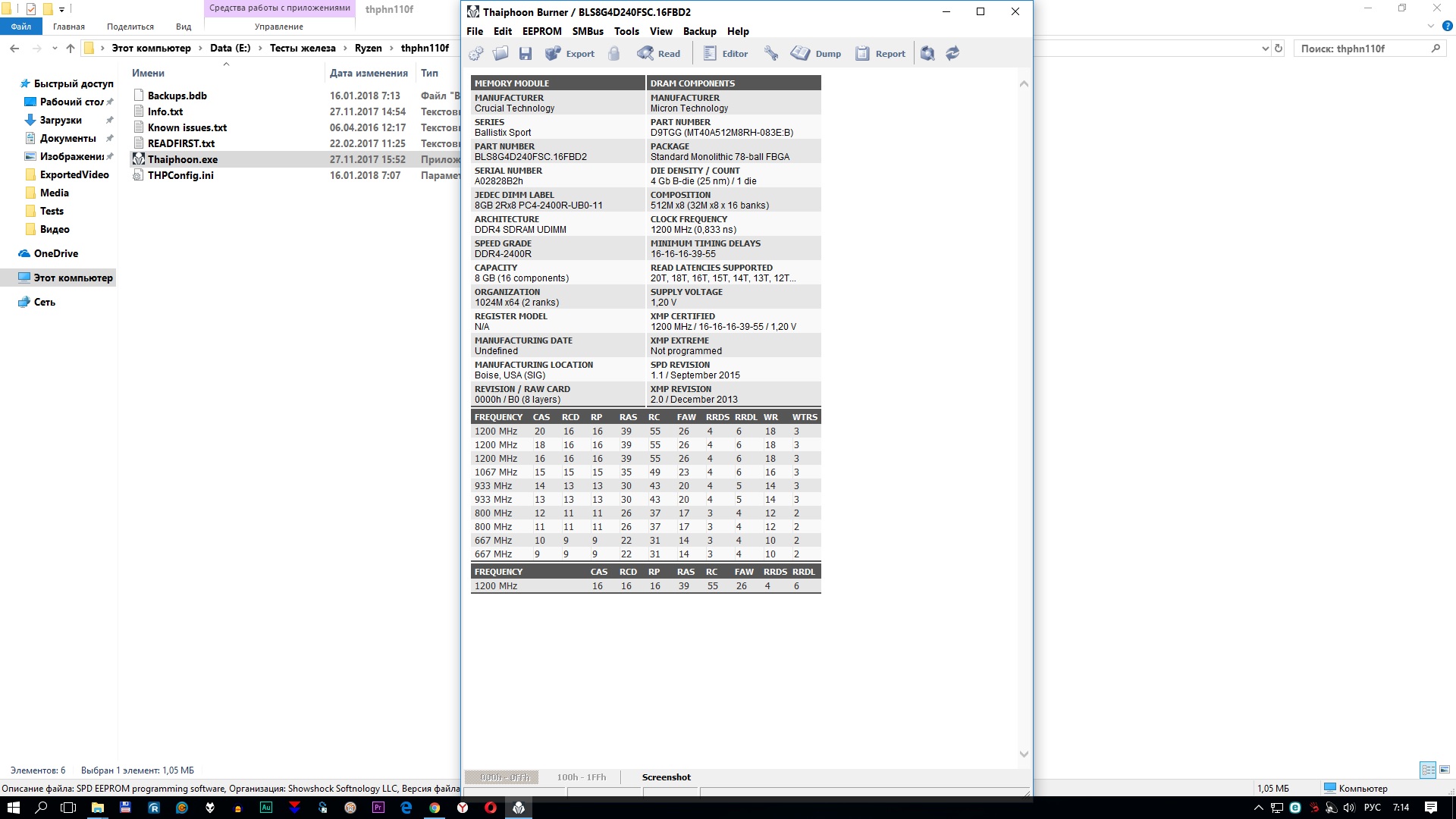1456x819 pixels.
Task: Click the Read SPD toolbar button
Action: coord(659,54)
